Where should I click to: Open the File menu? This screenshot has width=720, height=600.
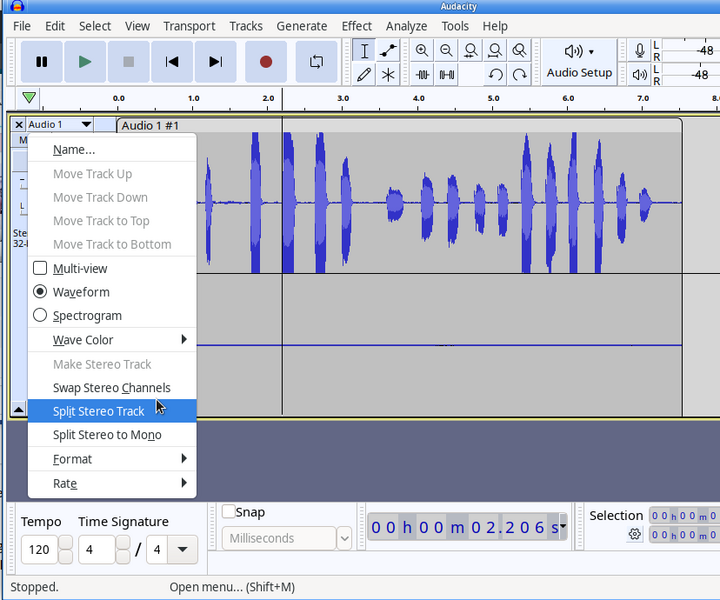click(x=22, y=26)
